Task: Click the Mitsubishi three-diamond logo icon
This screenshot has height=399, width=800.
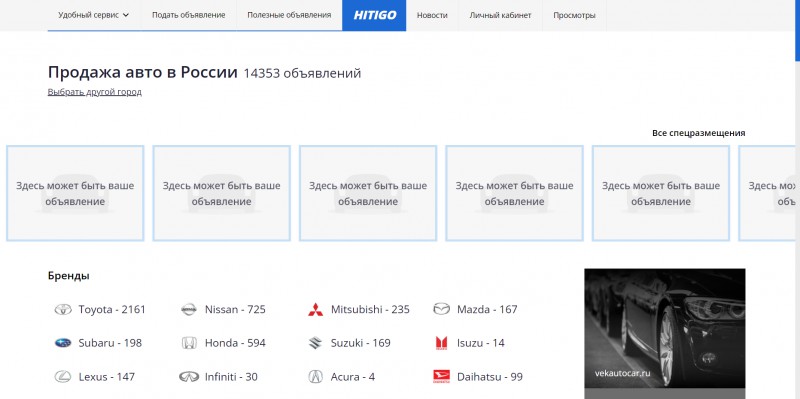Action: point(315,309)
